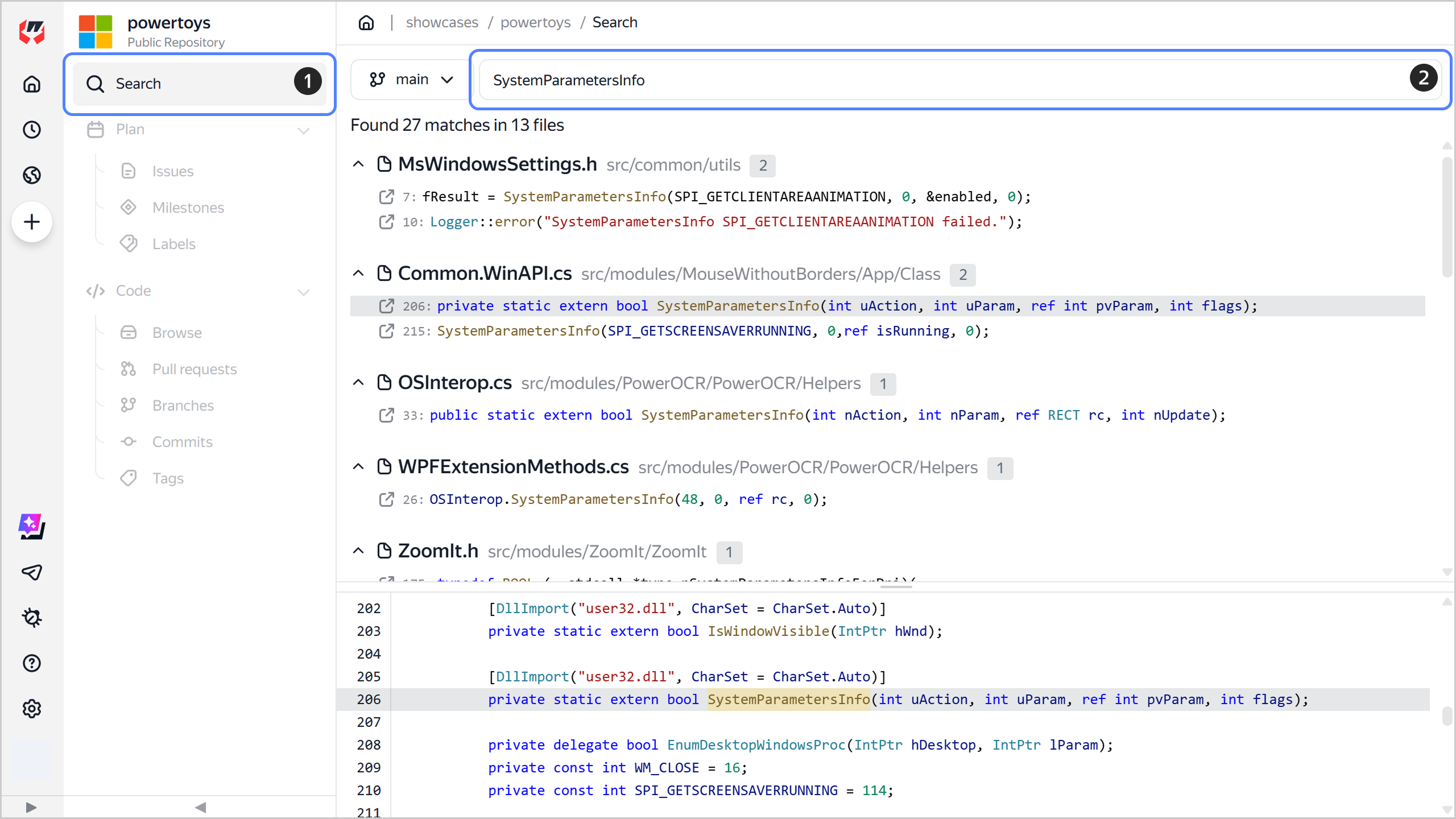1456x819 pixels.
Task: Create something new with the plus icon
Action: (x=31, y=222)
